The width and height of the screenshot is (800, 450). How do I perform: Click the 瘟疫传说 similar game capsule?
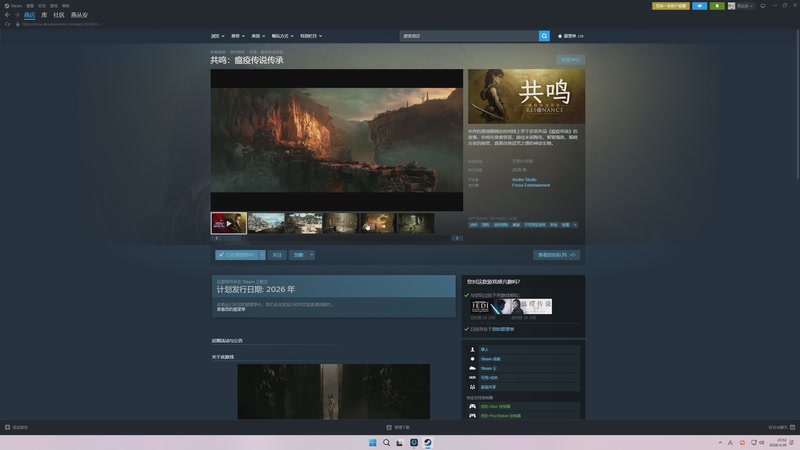(x=532, y=306)
